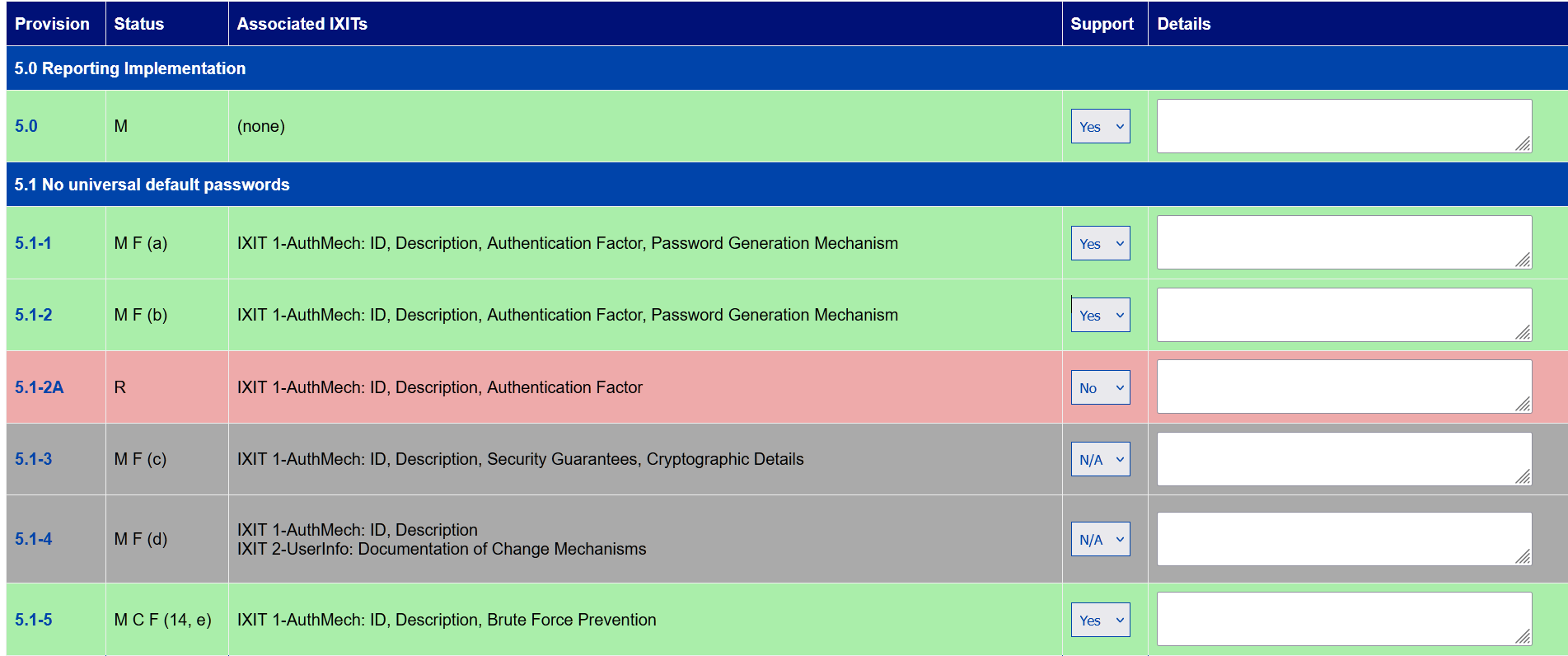Open Support dropdown for provision 5.1-5
Viewport: 1568px width, 656px height.
coord(1100,620)
